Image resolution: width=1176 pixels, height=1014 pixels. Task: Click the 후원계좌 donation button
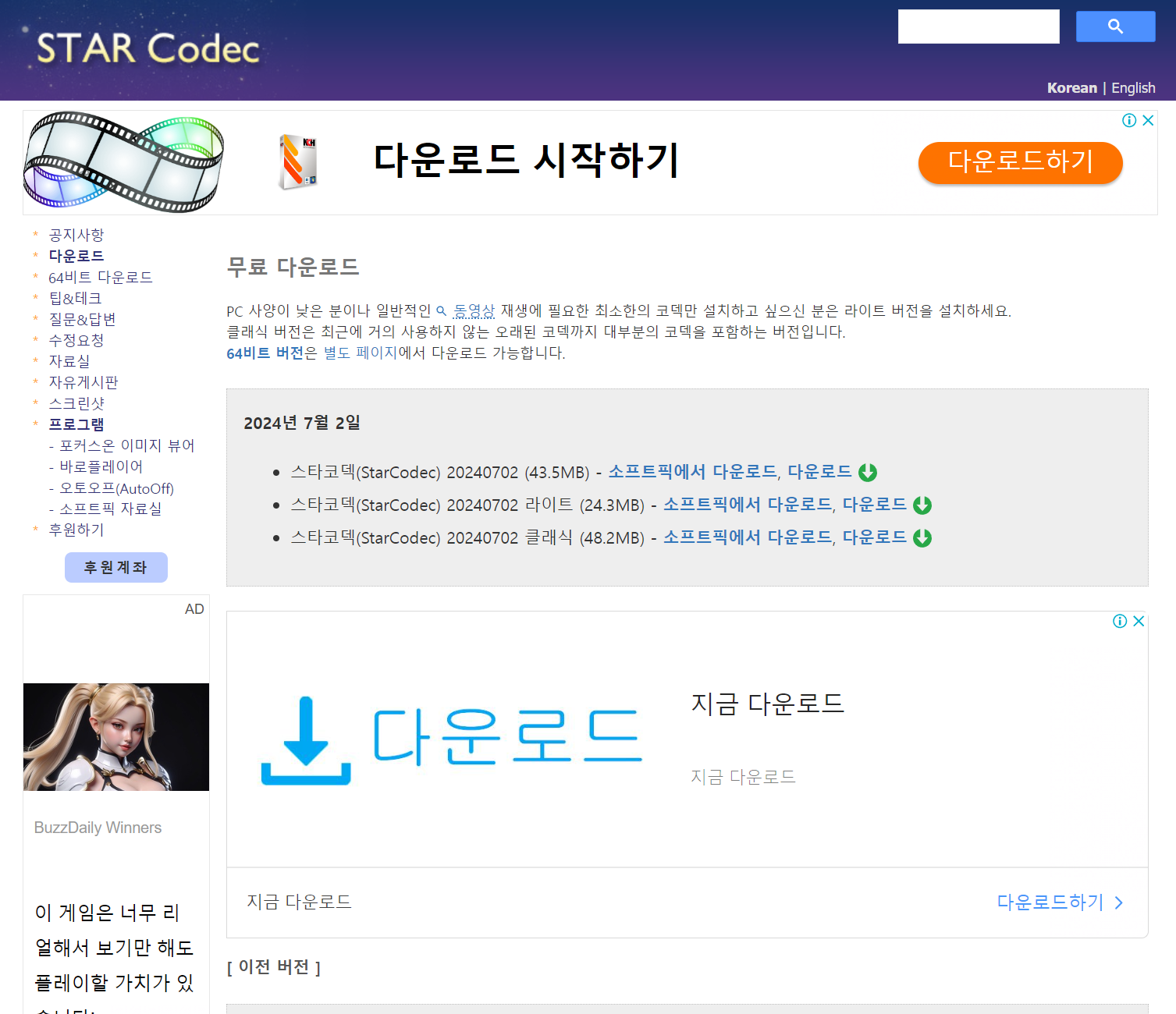115,567
